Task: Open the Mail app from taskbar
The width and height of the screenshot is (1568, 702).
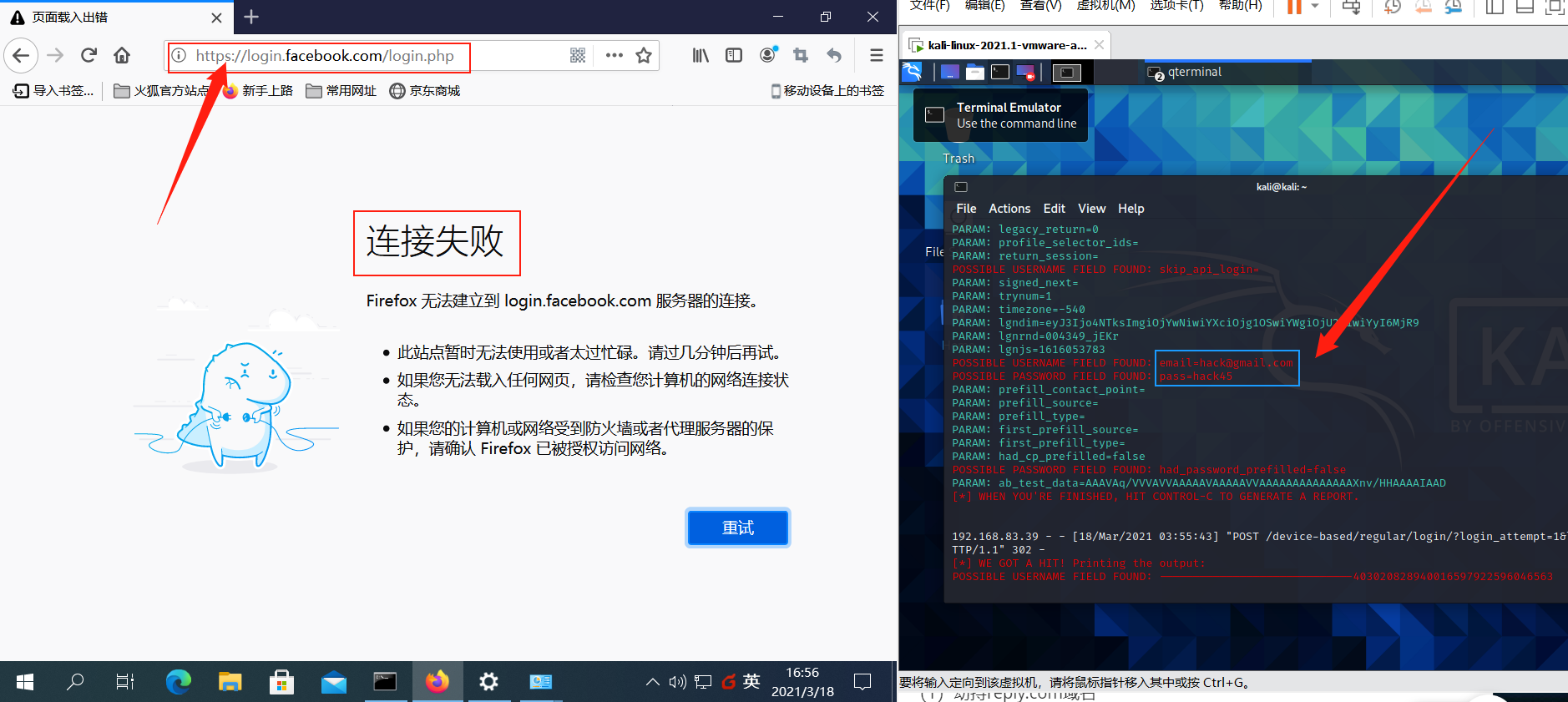Action: [334, 682]
